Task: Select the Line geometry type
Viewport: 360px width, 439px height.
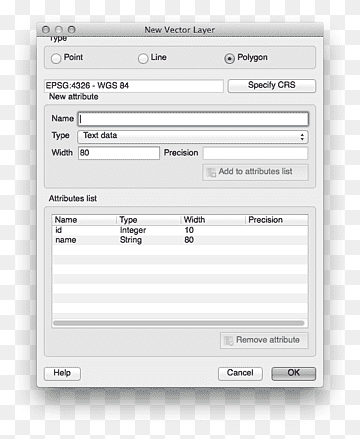Action: click(x=143, y=58)
